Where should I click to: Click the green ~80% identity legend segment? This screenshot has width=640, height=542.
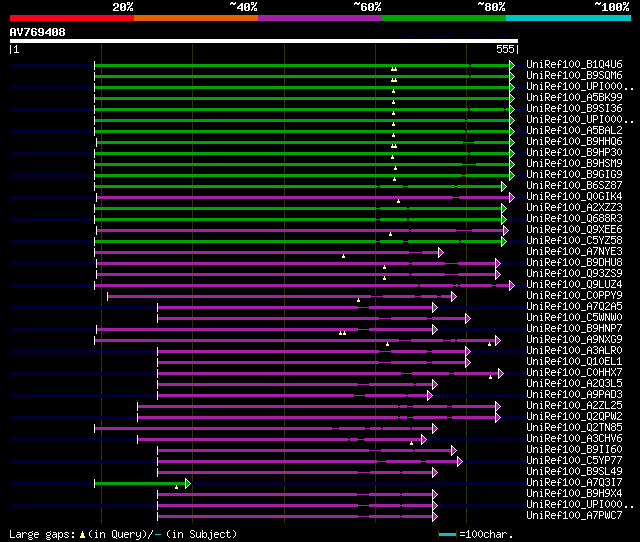tap(444, 18)
